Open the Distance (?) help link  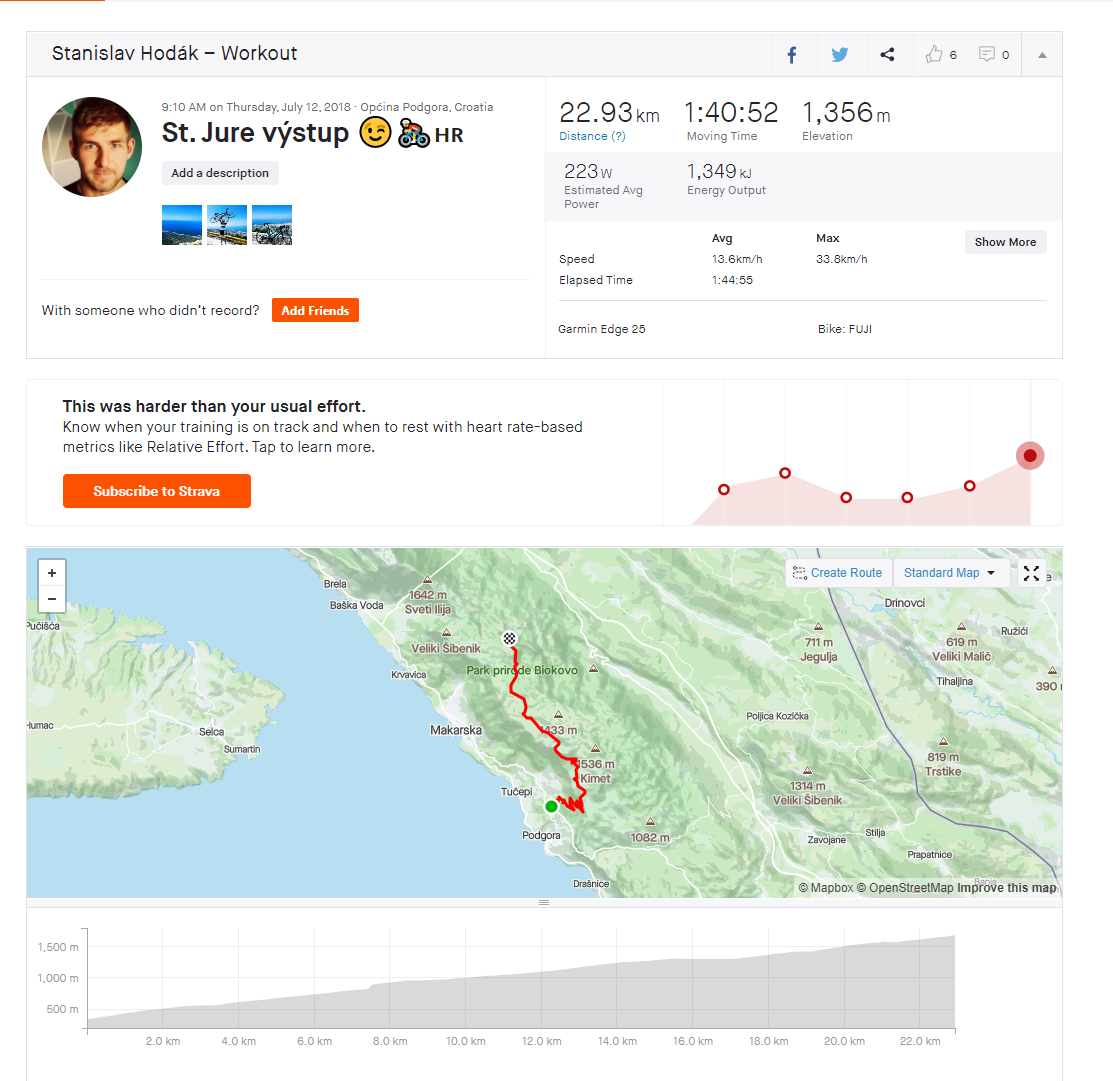point(592,136)
